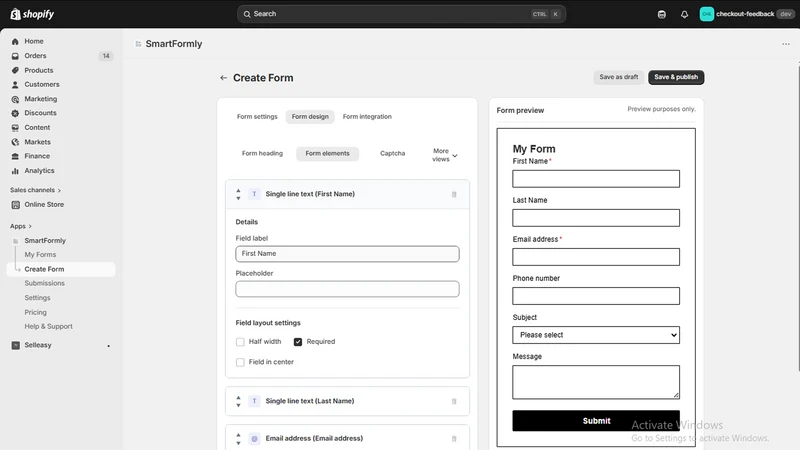Open the SmartFormly three-dot menu
800x450 pixels.
tap(786, 44)
